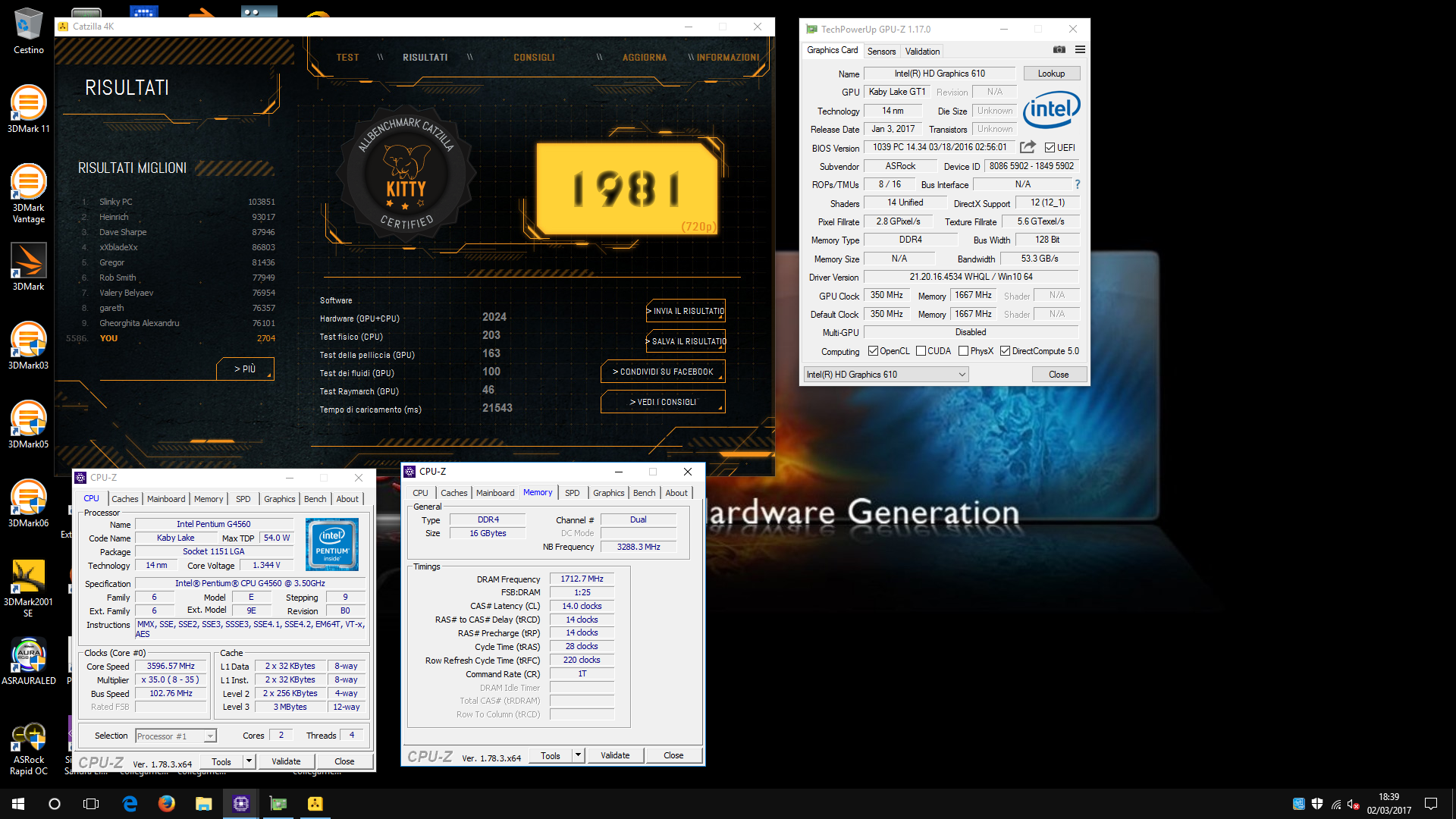Click the taskbar clock showing 18:39
The width and height of the screenshot is (1456, 819).
coord(1389,804)
